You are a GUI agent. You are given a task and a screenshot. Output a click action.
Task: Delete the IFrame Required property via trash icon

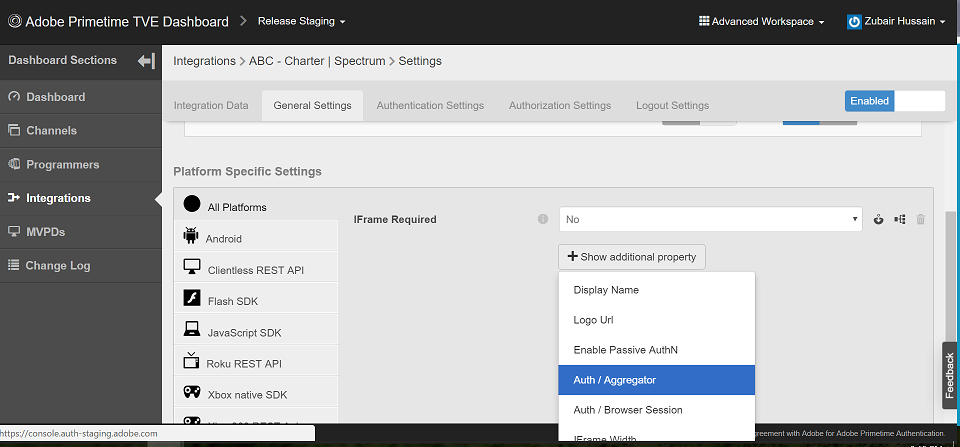(x=921, y=219)
